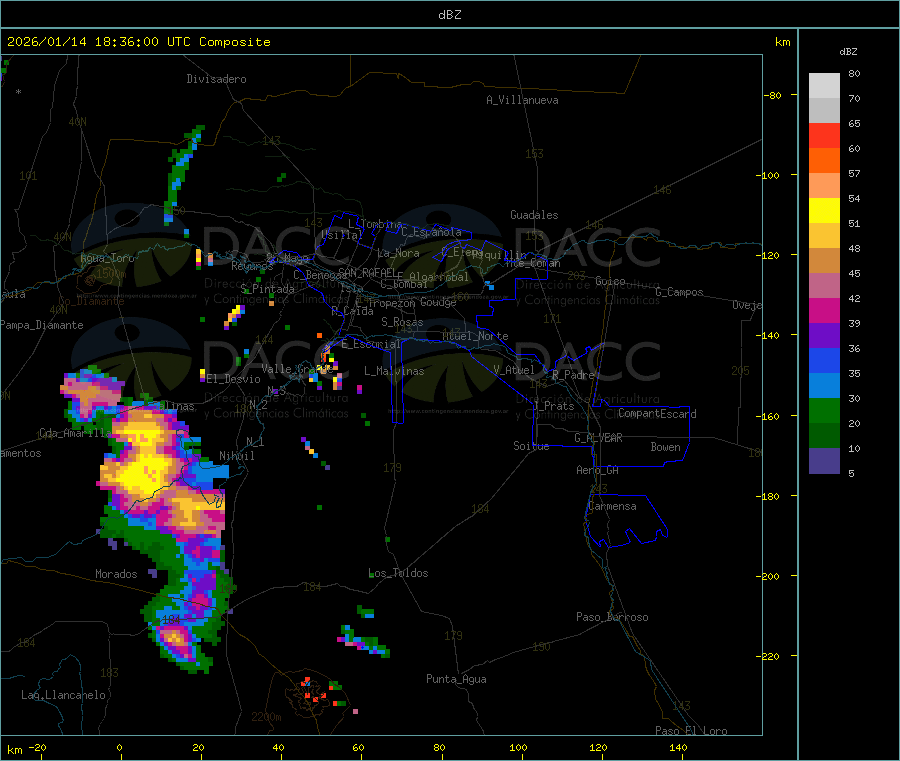
Task: Click the 100 km horizontal axis tick
Action: pos(518,747)
